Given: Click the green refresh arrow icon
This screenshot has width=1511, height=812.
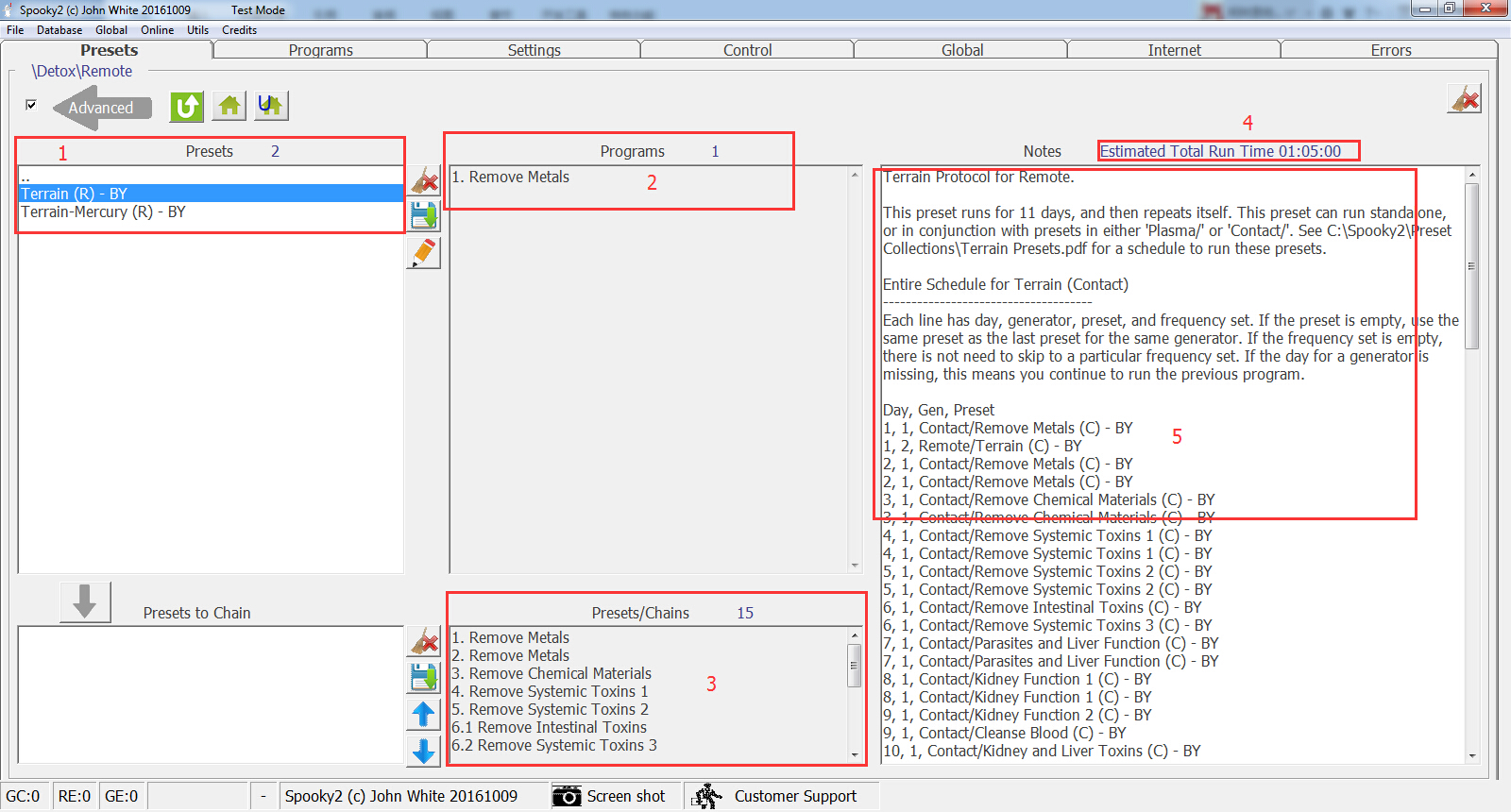Looking at the screenshot, I should pyautogui.click(x=187, y=106).
